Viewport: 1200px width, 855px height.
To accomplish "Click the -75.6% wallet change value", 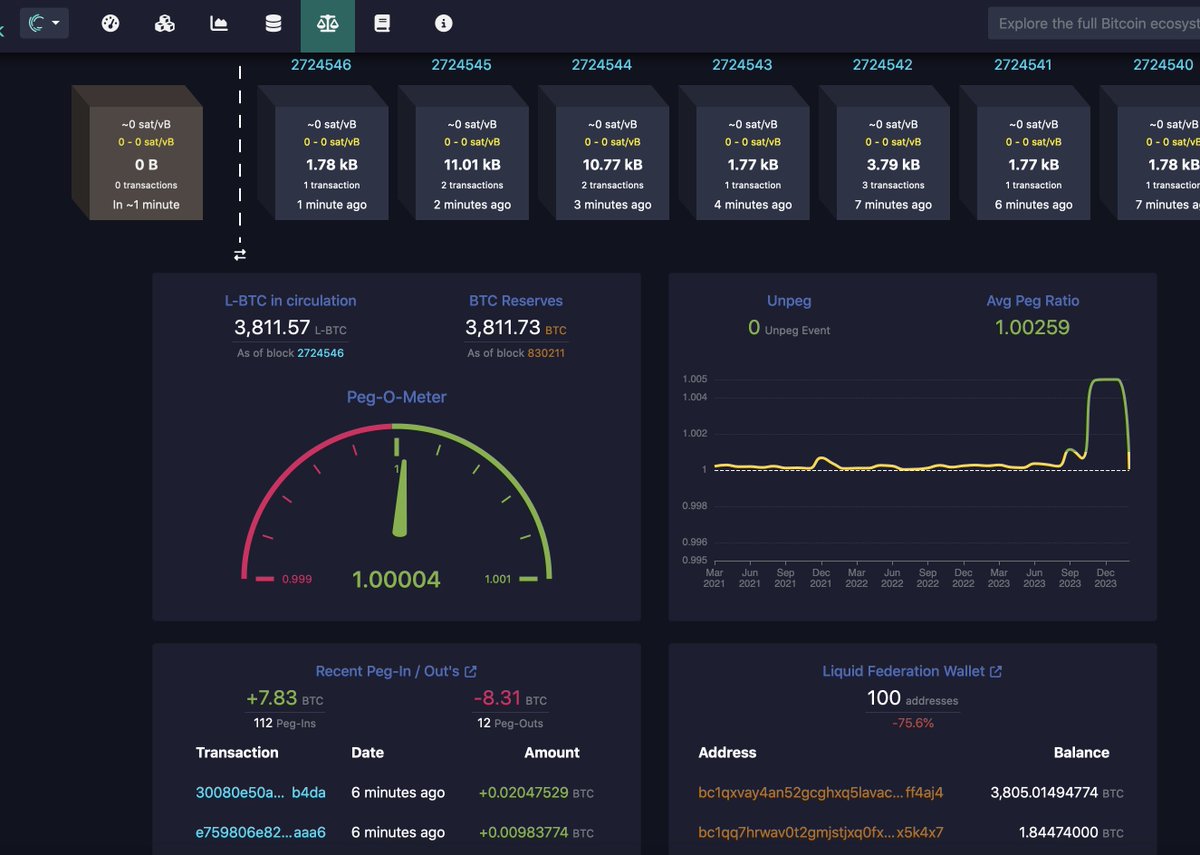I will [912, 723].
